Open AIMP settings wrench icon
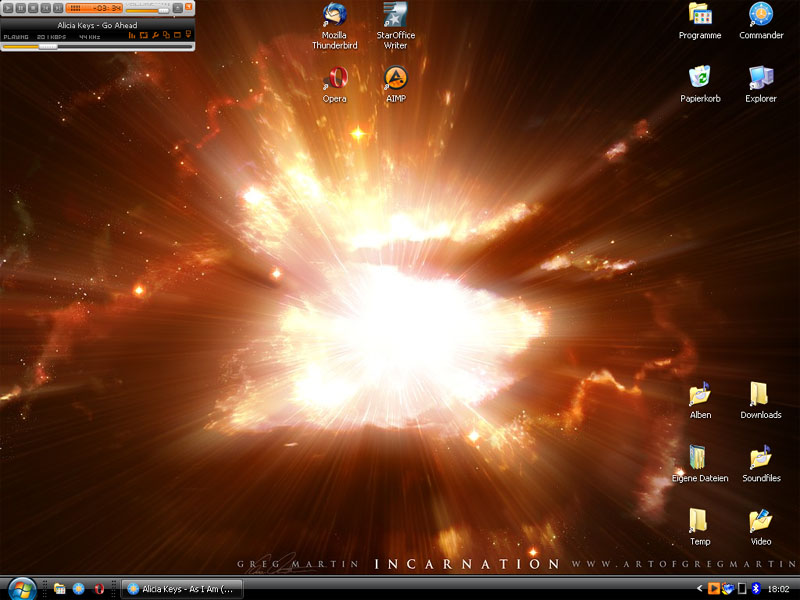Viewport: 800px width, 600px height. pos(155,35)
